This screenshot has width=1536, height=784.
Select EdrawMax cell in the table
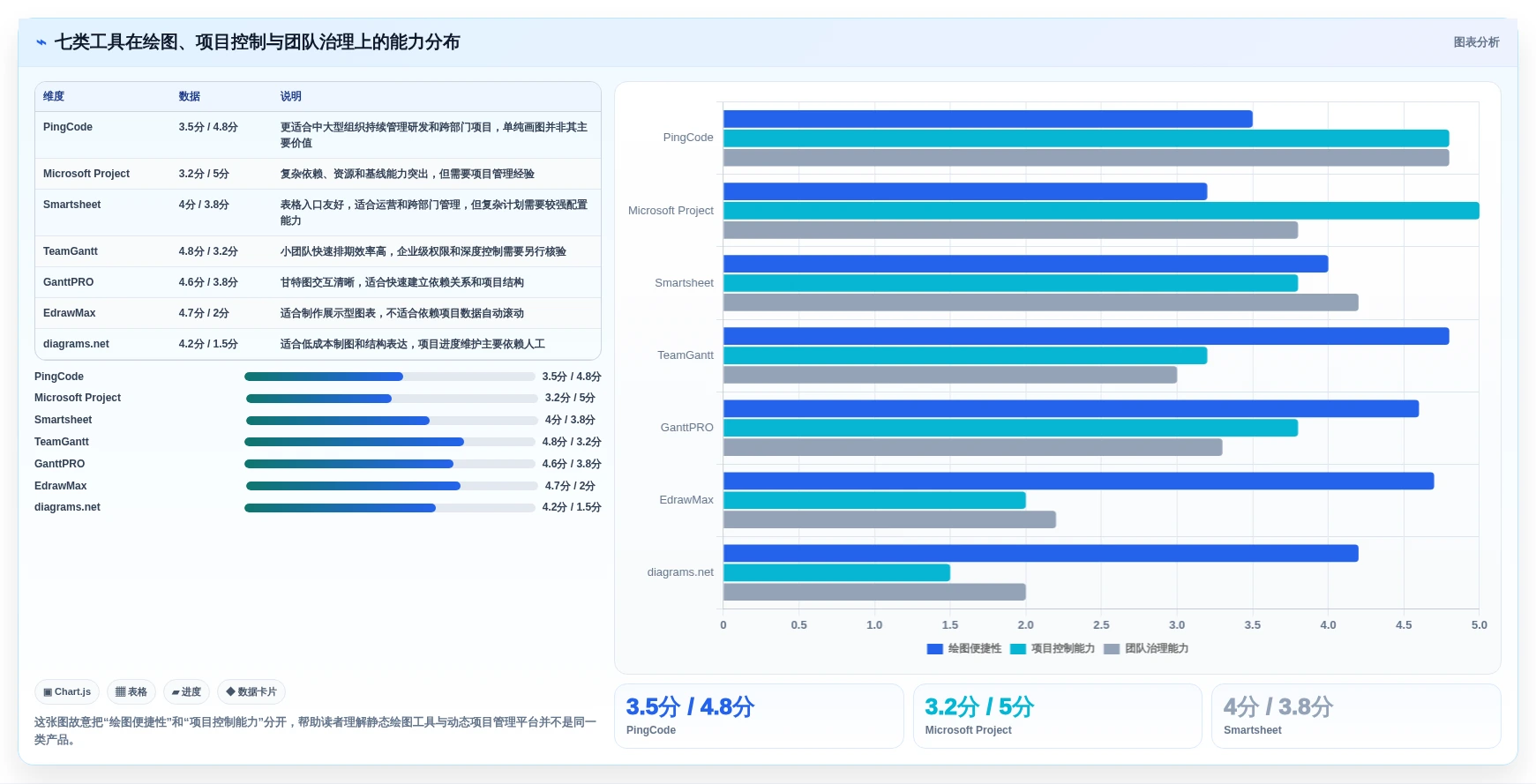[69, 313]
